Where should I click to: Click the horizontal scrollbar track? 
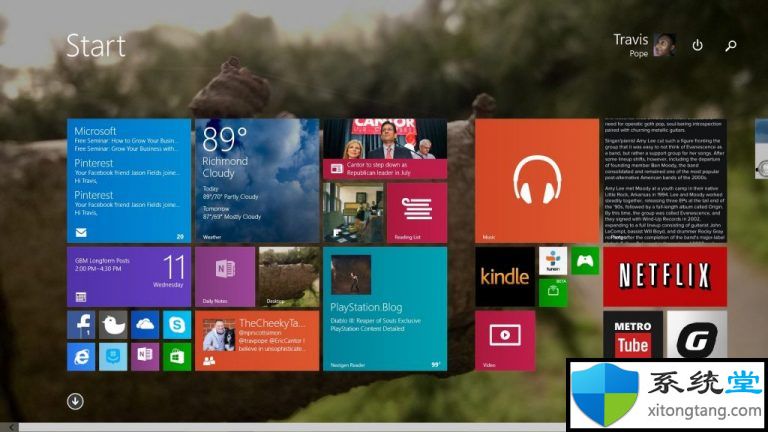click(292, 428)
